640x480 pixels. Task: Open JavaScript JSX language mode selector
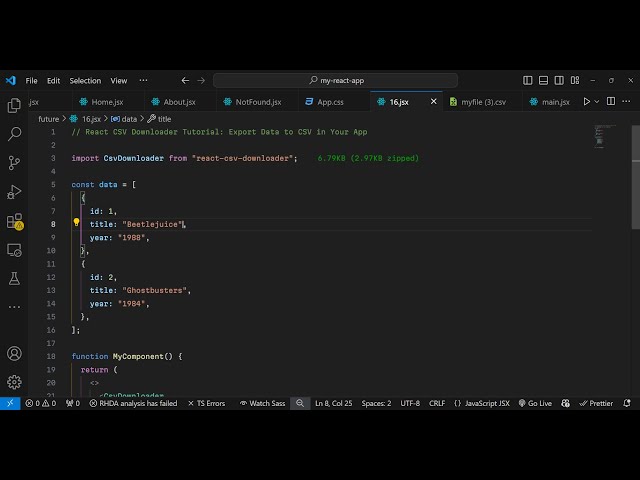coord(482,403)
